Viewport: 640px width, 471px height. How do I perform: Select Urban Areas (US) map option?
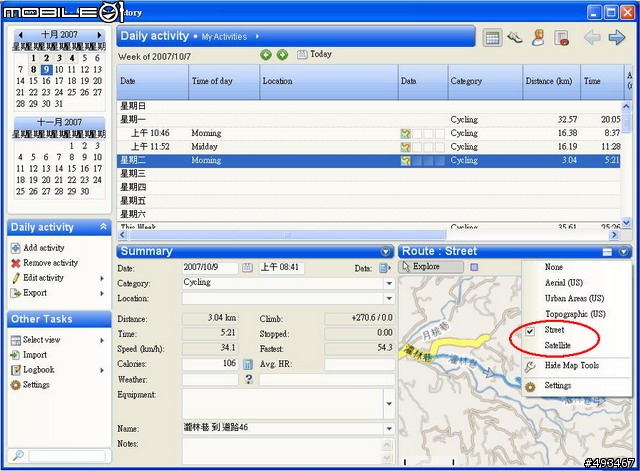576,298
